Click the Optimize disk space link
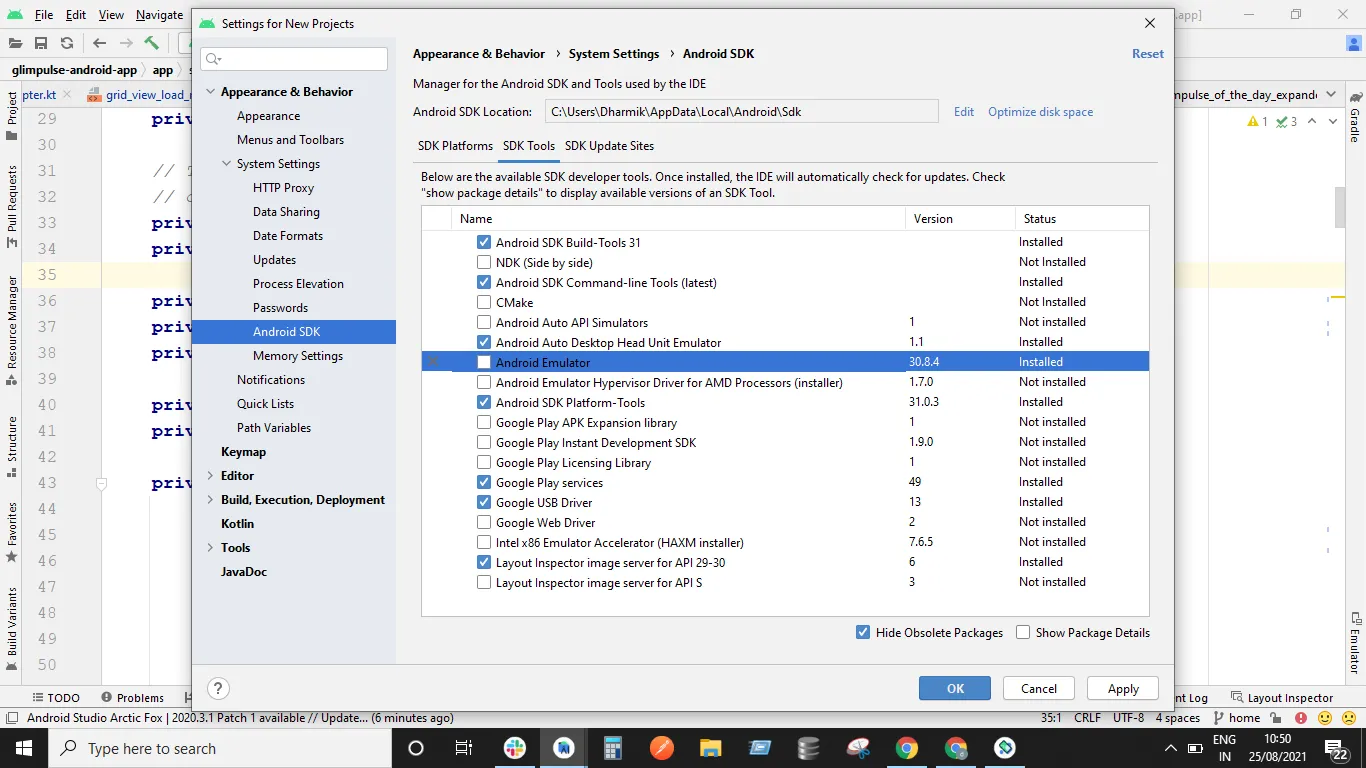Image resolution: width=1366 pixels, height=768 pixels. coord(1040,112)
